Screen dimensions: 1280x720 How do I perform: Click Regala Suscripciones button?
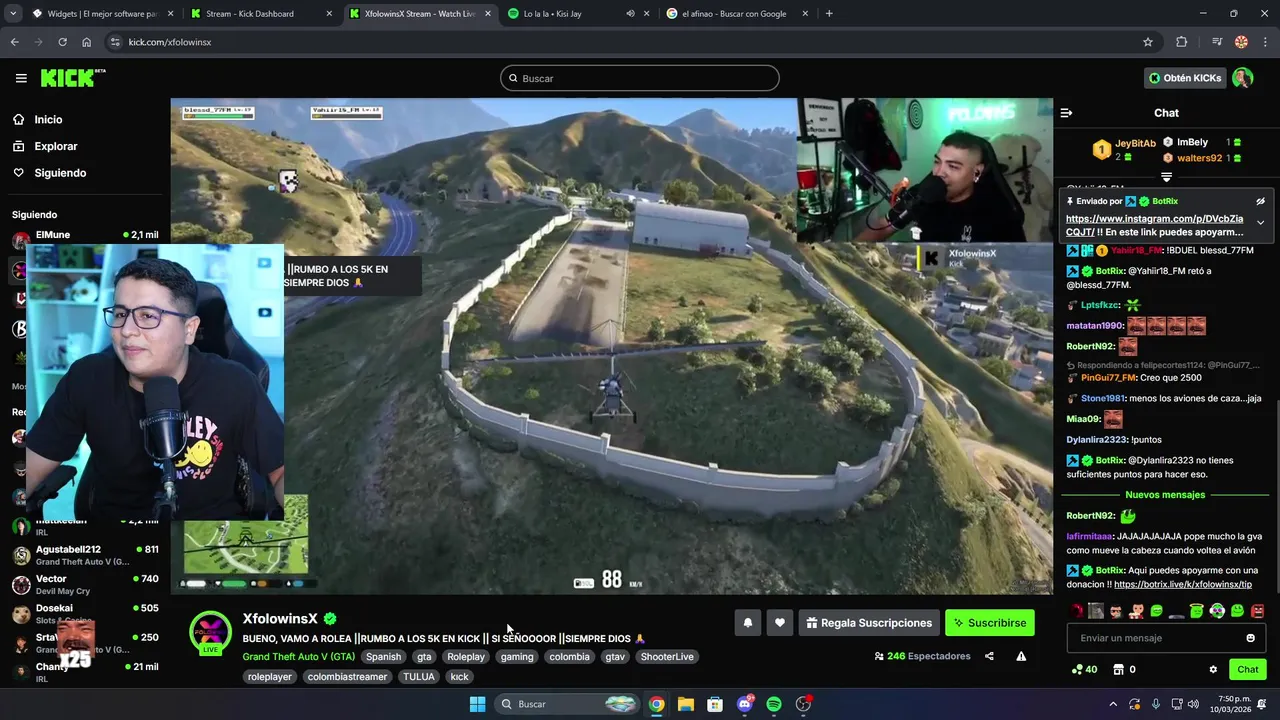(869, 623)
